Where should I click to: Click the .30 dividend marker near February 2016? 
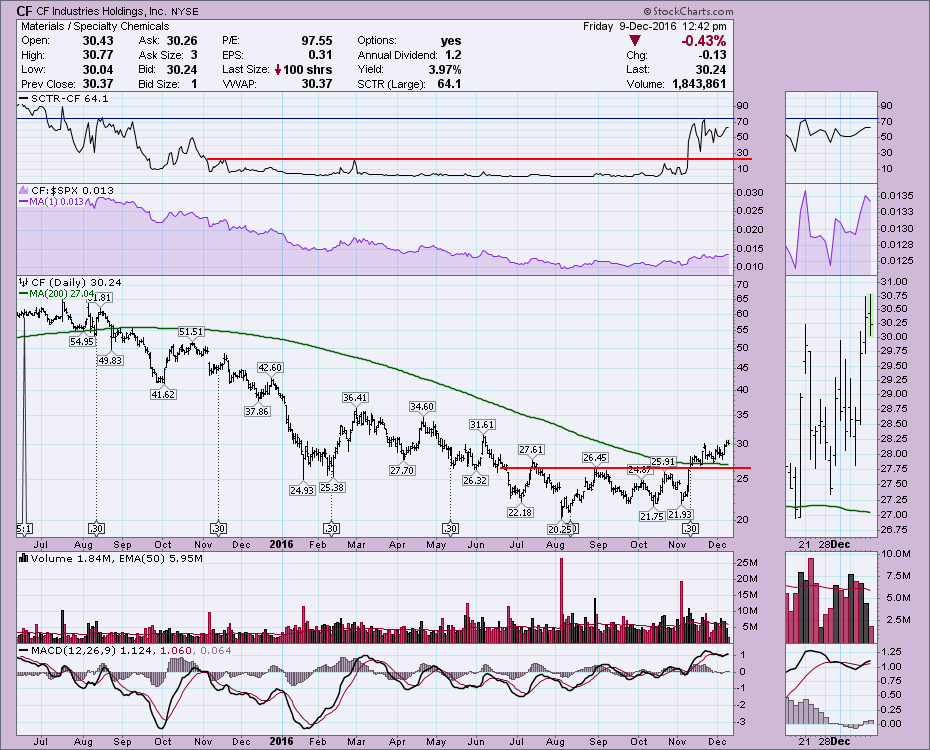pyautogui.click(x=331, y=528)
